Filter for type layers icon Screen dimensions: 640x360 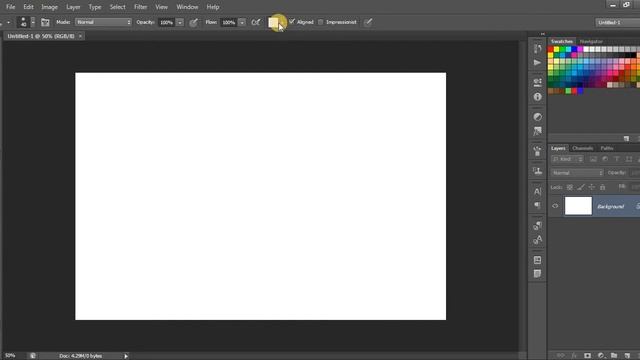[x=617, y=159]
